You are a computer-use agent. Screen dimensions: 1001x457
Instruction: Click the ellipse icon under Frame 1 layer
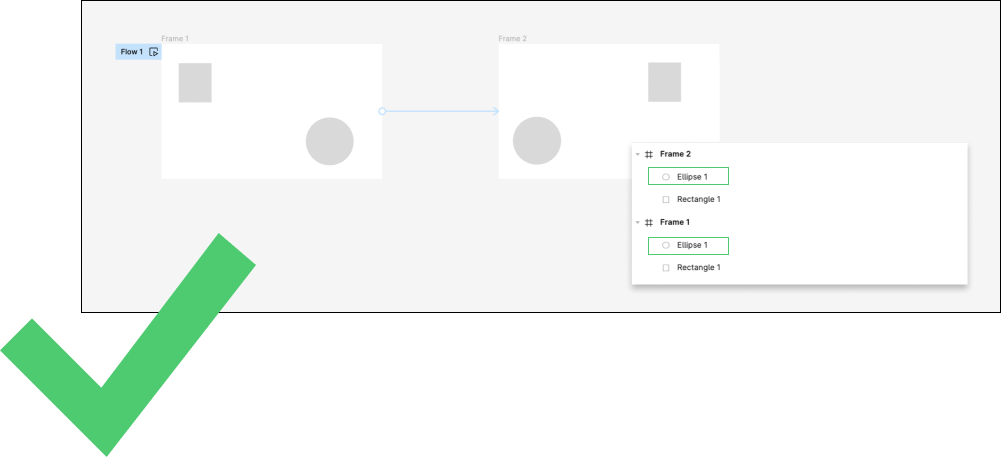(666, 245)
